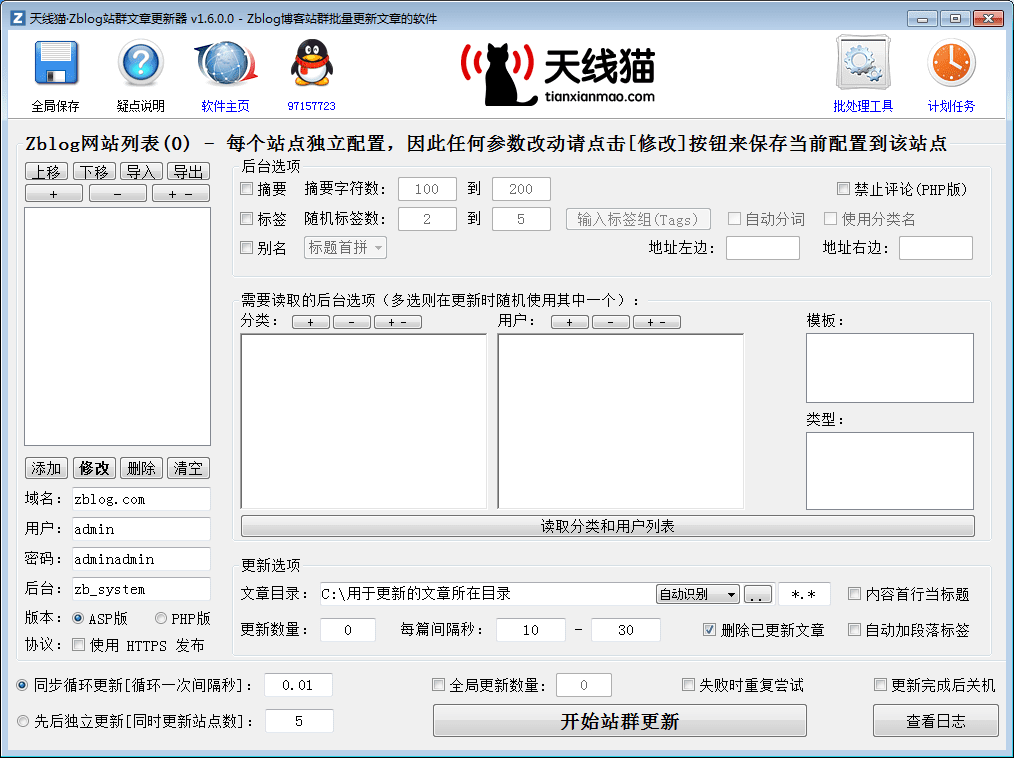Viewport: 1014px width, 758px height.
Task: Click the 删除 site button
Action: click(x=141, y=468)
